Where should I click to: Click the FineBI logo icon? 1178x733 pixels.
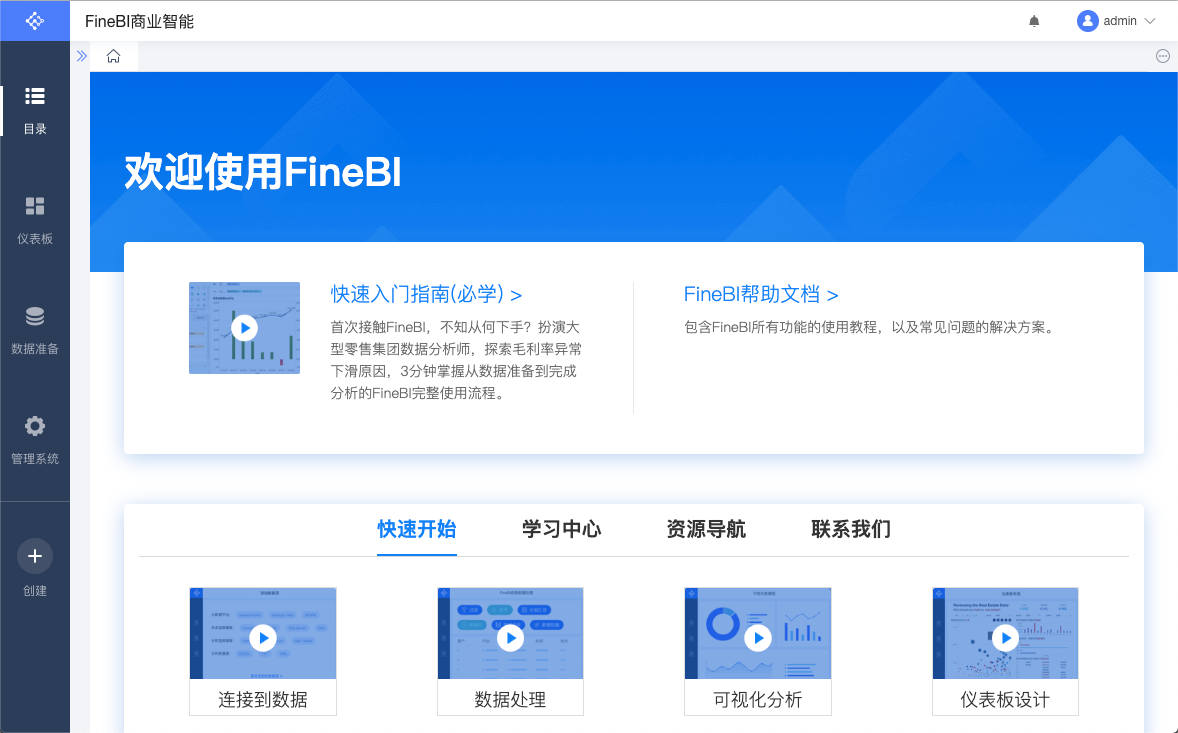[35, 21]
